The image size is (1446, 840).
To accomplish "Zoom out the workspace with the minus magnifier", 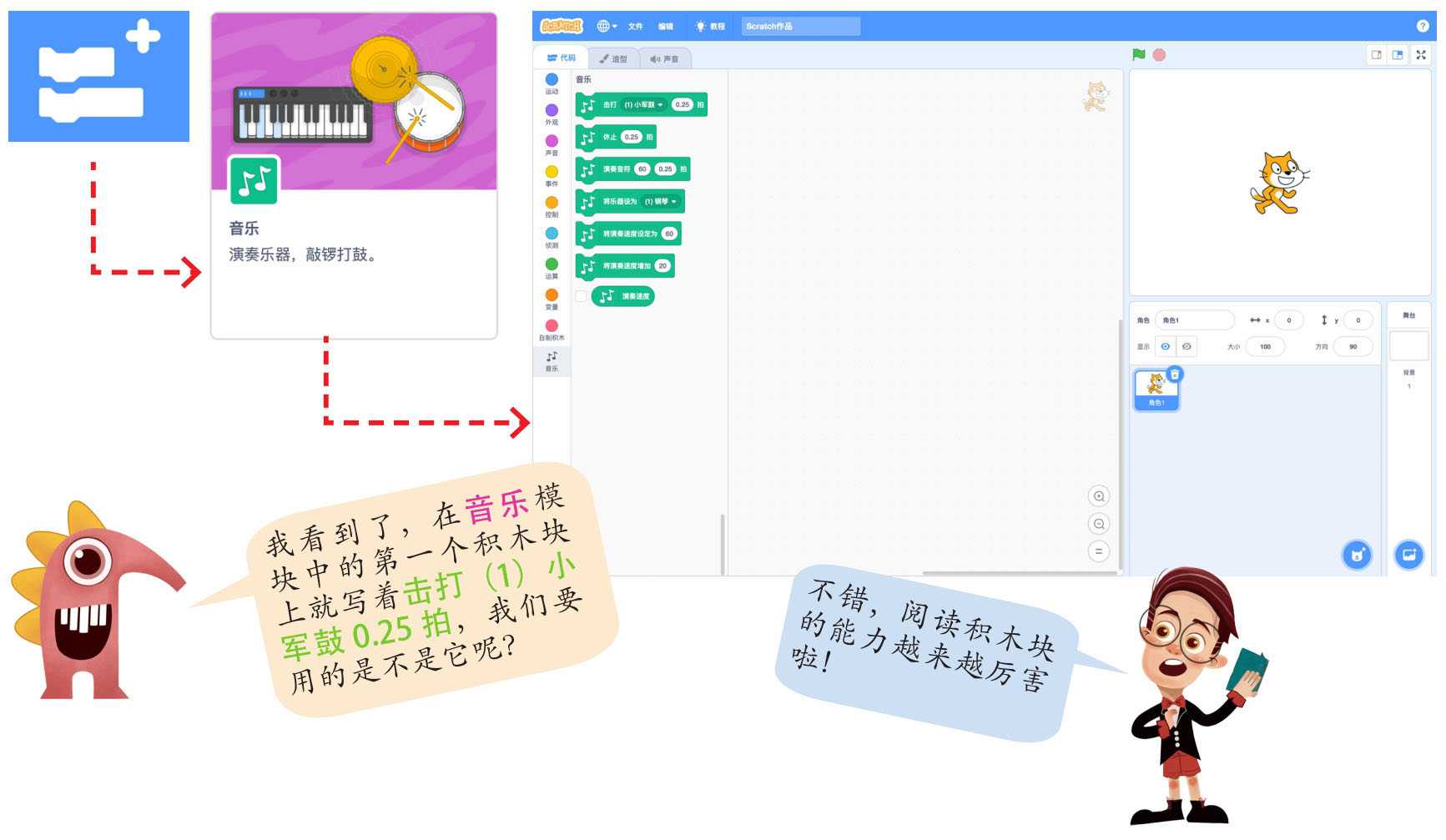I will (1099, 524).
